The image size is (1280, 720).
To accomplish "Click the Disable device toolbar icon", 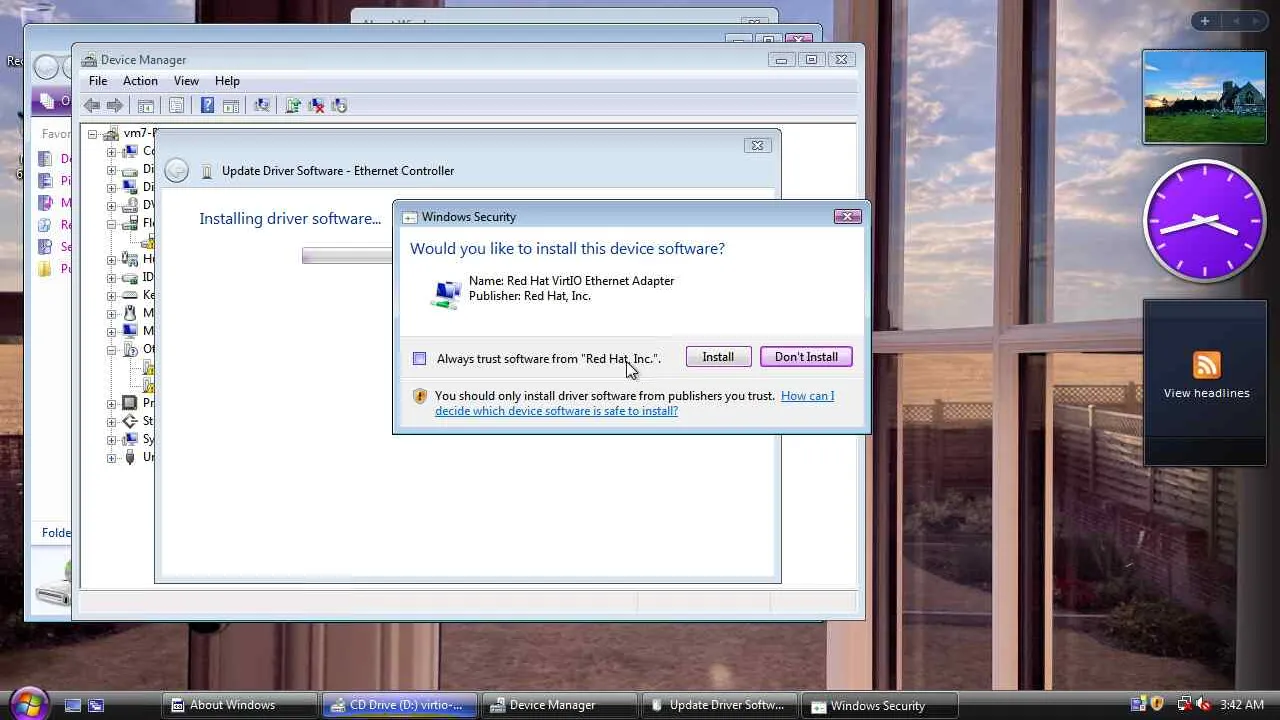I will pos(339,105).
